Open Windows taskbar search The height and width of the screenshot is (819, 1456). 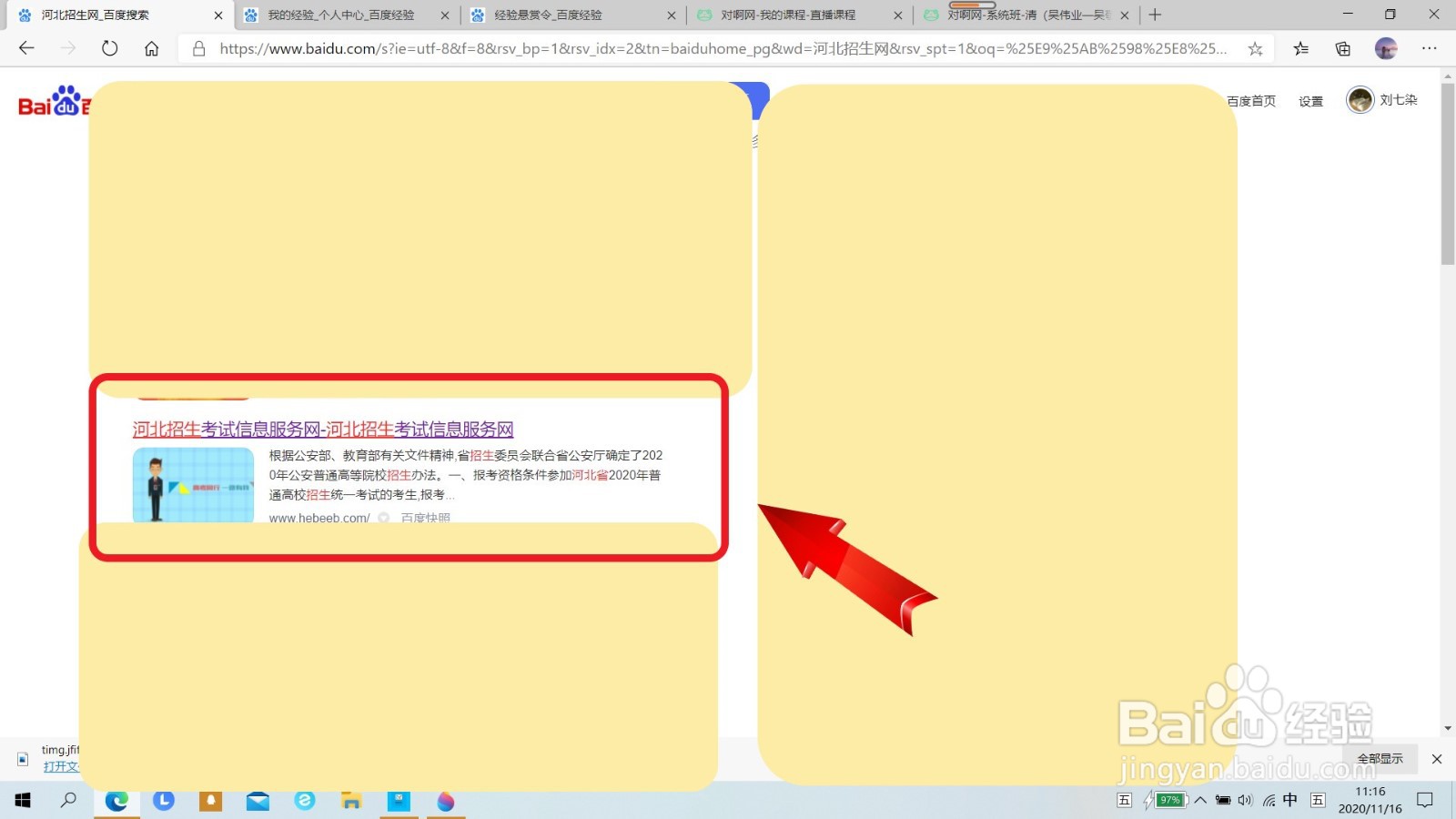pyautogui.click(x=68, y=801)
